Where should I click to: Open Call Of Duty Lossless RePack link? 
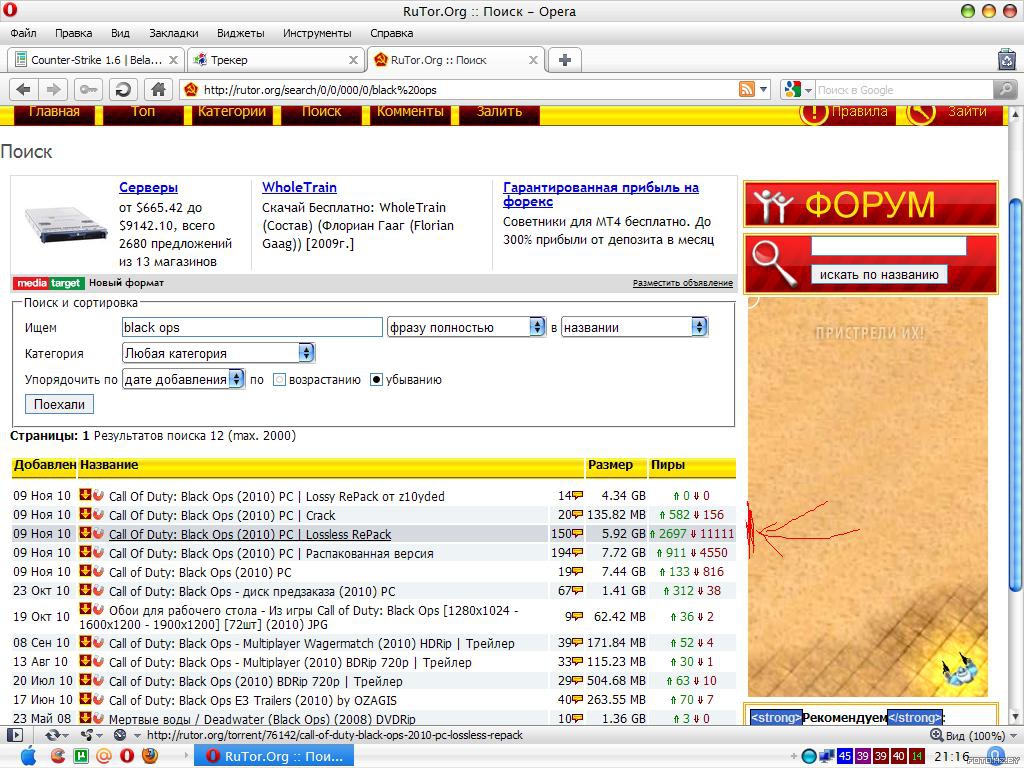pyautogui.click(x=250, y=534)
